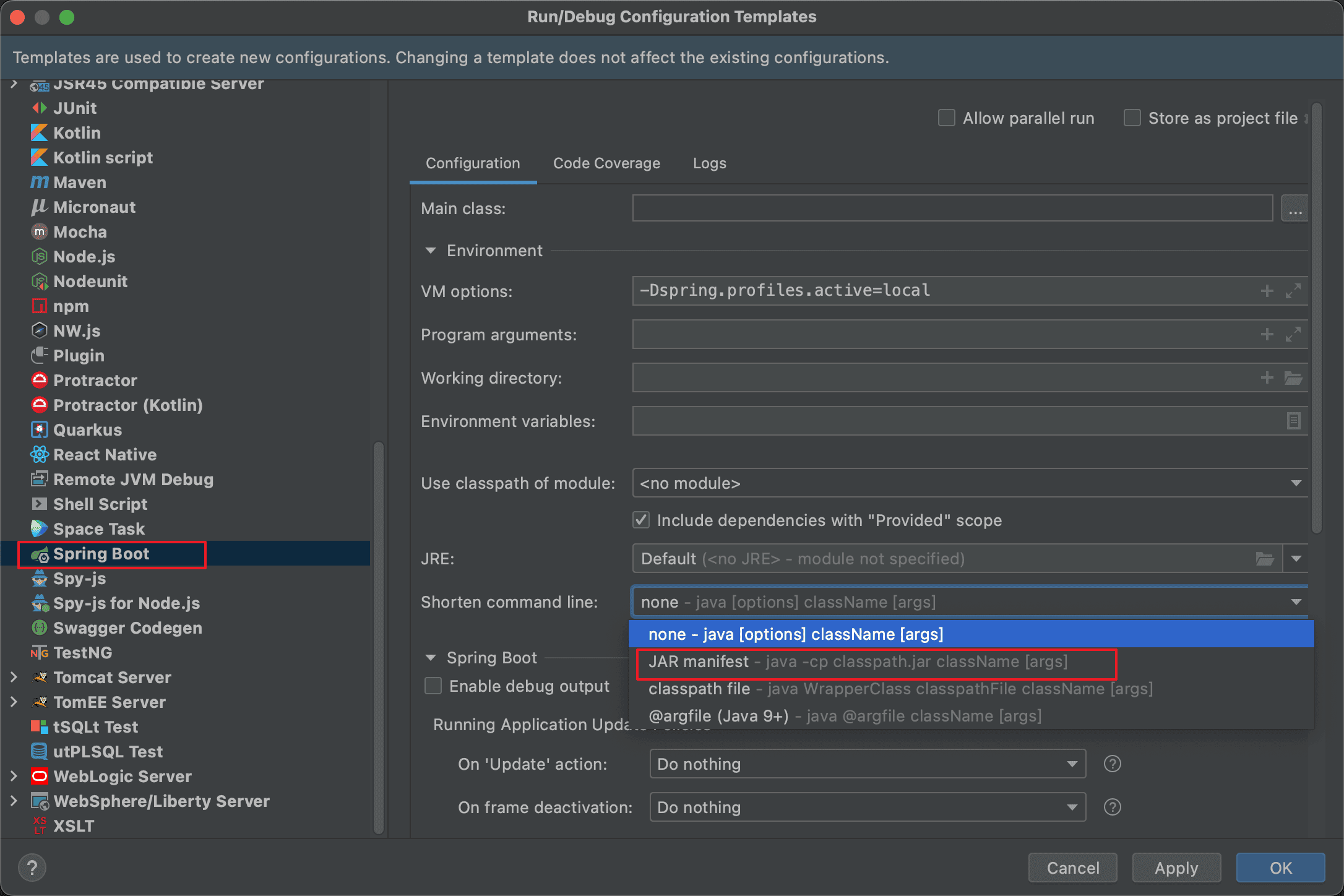Click into the Main class field
The height and width of the screenshot is (896, 1344).
pyautogui.click(x=952, y=208)
